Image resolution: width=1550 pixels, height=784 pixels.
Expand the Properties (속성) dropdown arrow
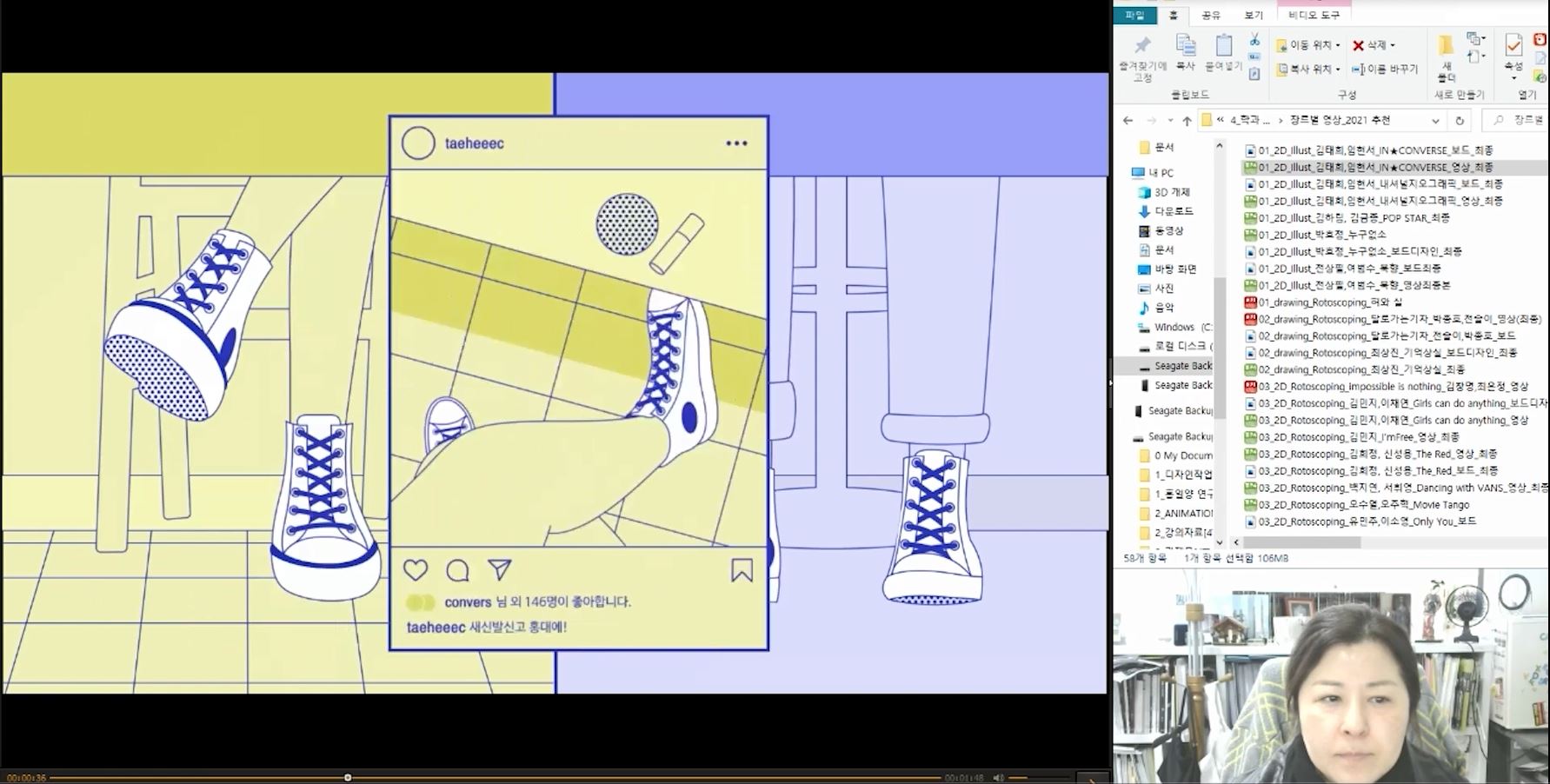pyautogui.click(x=1513, y=78)
